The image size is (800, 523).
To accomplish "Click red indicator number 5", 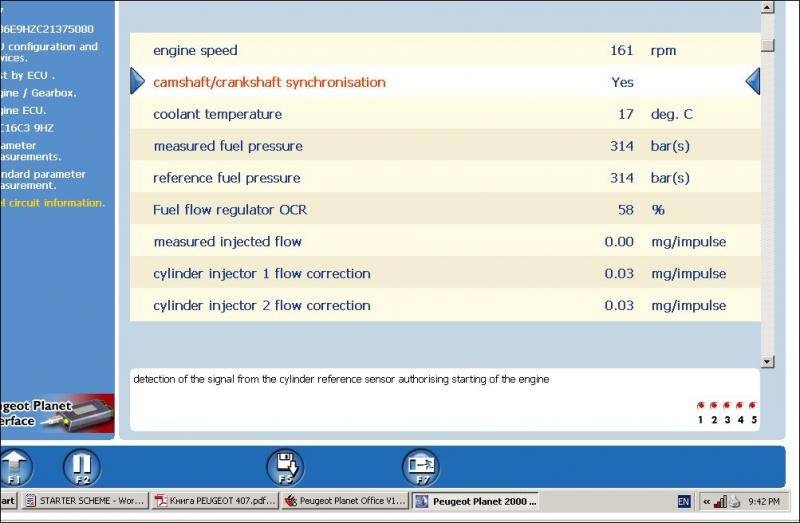I will [753, 407].
